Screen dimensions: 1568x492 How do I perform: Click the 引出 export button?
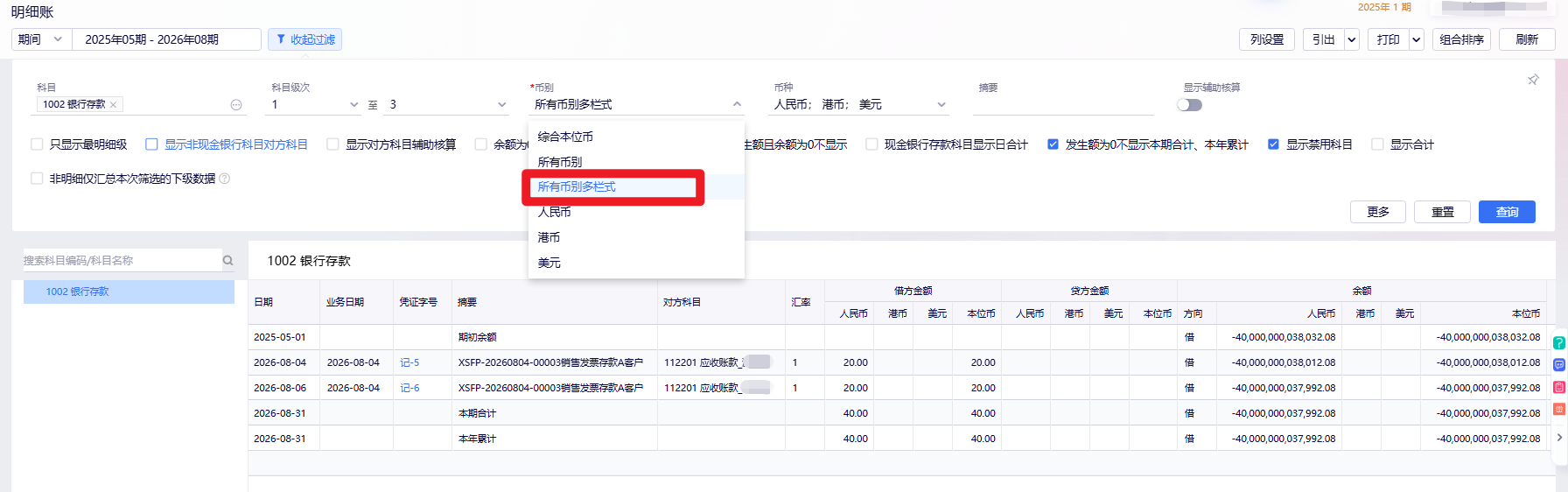pyautogui.click(x=1323, y=39)
